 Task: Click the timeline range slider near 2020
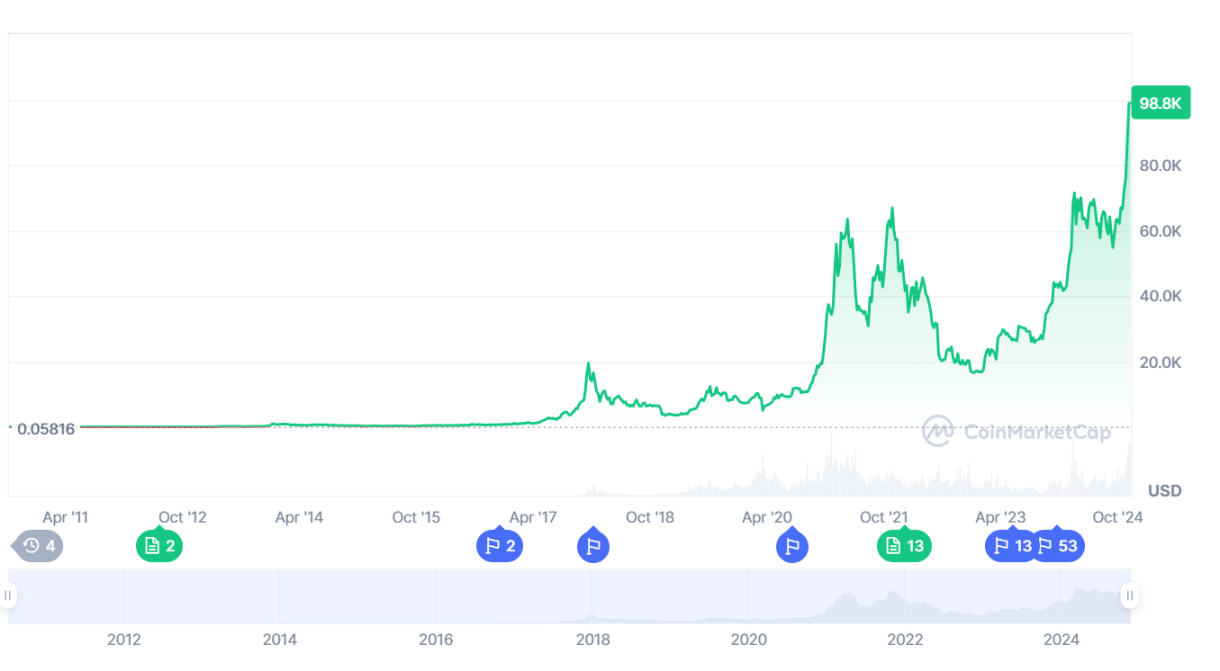(x=749, y=595)
